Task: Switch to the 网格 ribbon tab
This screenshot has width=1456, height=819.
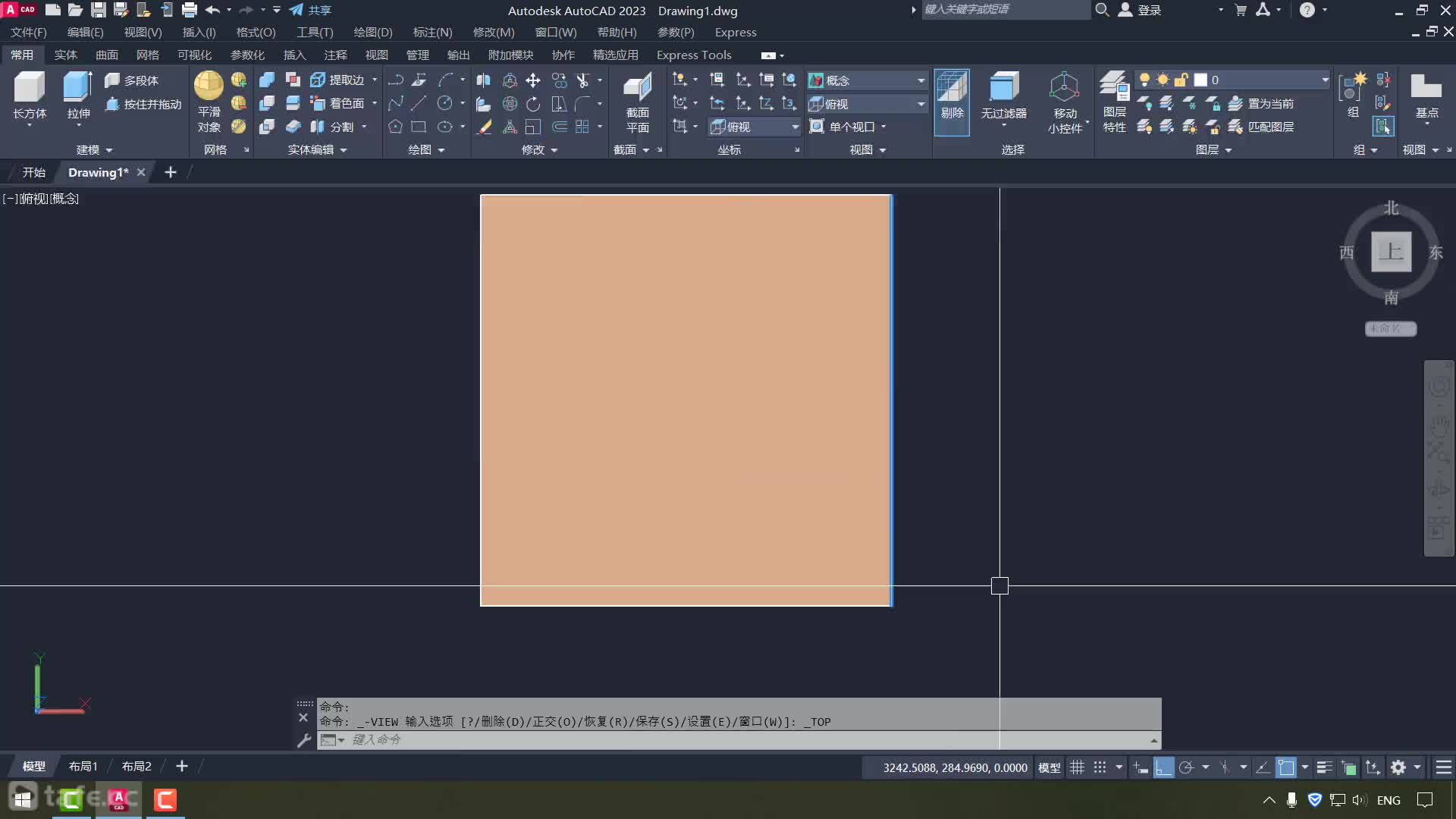Action: tap(148, 55)
